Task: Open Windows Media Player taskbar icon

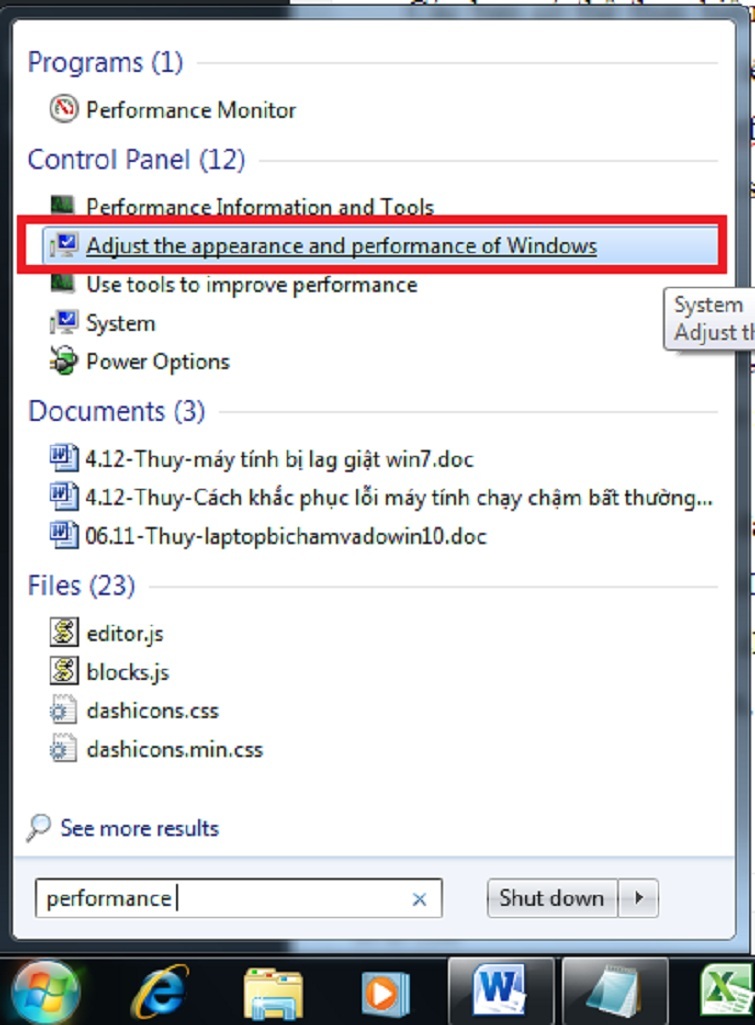Action: [x=385, y=993]
